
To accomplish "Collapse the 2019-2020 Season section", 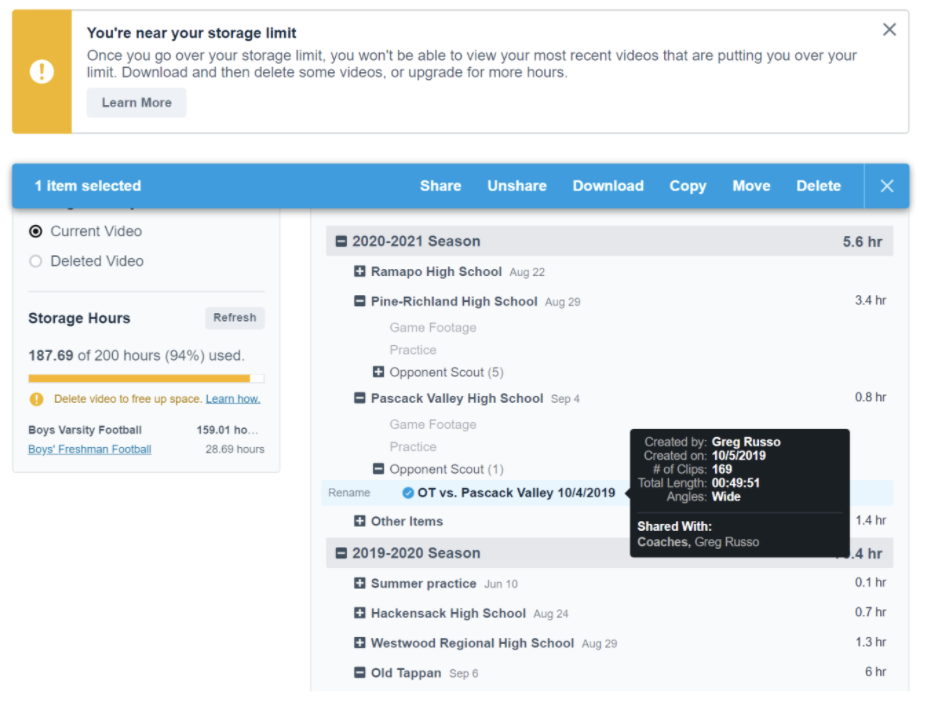I will point(341,554).
